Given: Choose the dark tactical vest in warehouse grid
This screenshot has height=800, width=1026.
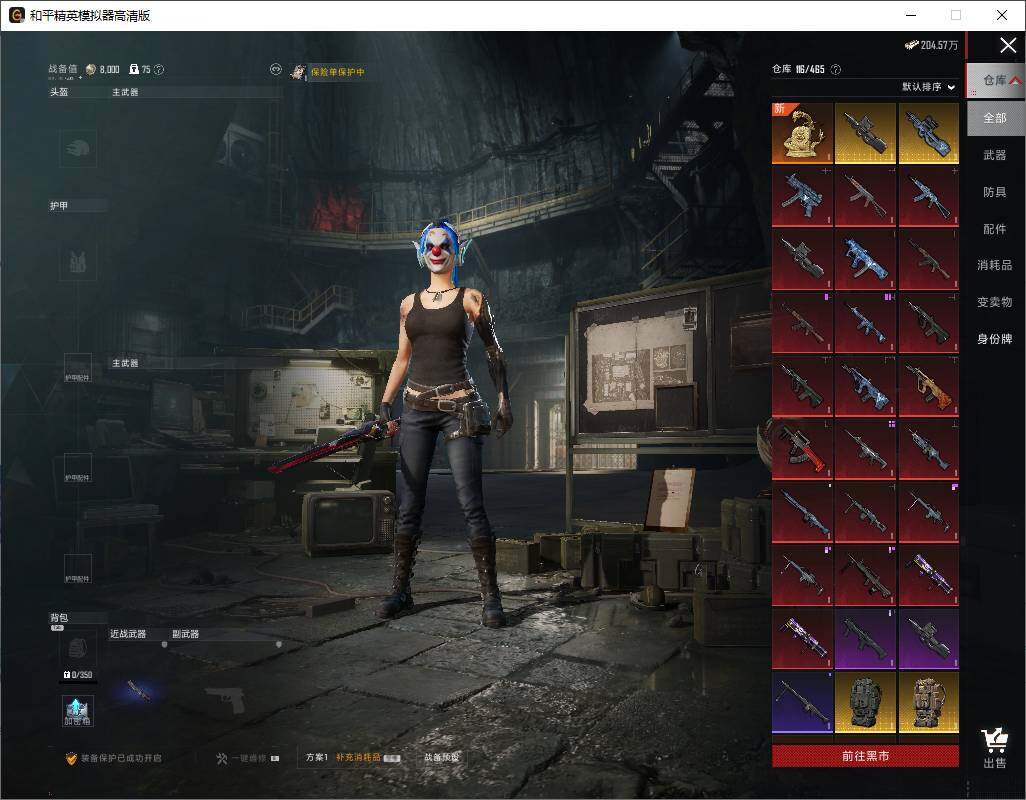Looking at the screenshot, I should click(865, 703).
